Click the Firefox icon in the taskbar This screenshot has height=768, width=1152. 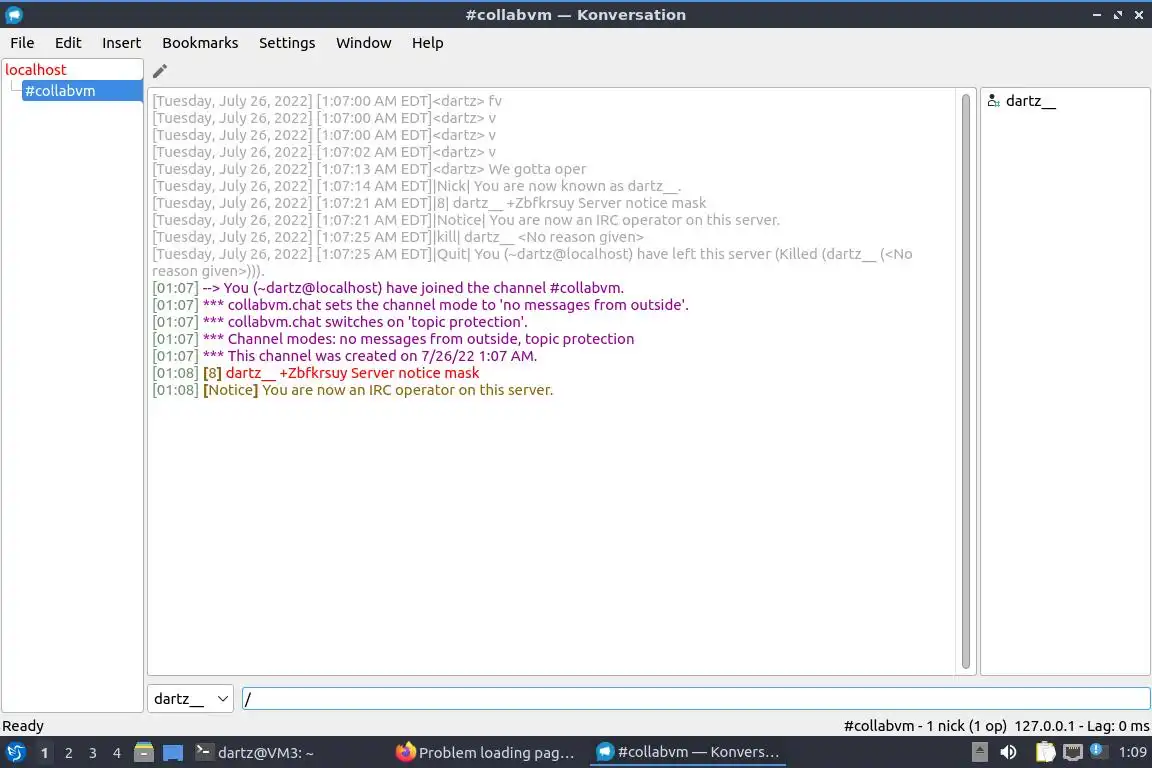[405, 752]
